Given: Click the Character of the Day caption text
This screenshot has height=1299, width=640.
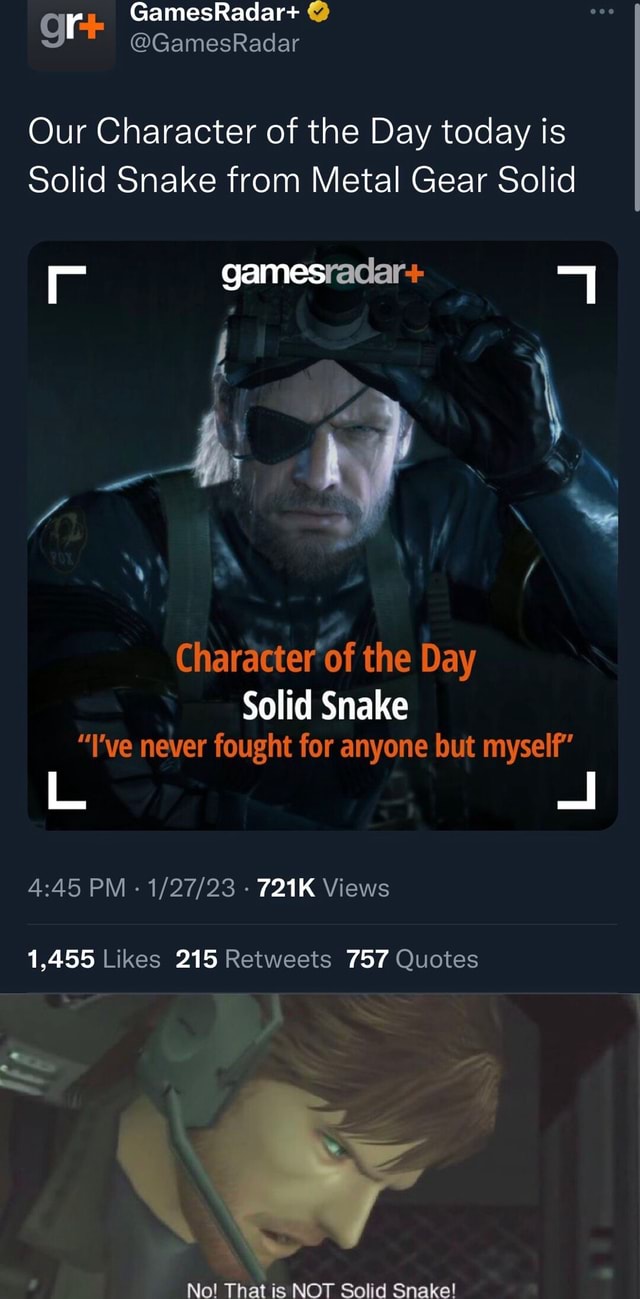Looking at the screenshot, I should [320, 659].
